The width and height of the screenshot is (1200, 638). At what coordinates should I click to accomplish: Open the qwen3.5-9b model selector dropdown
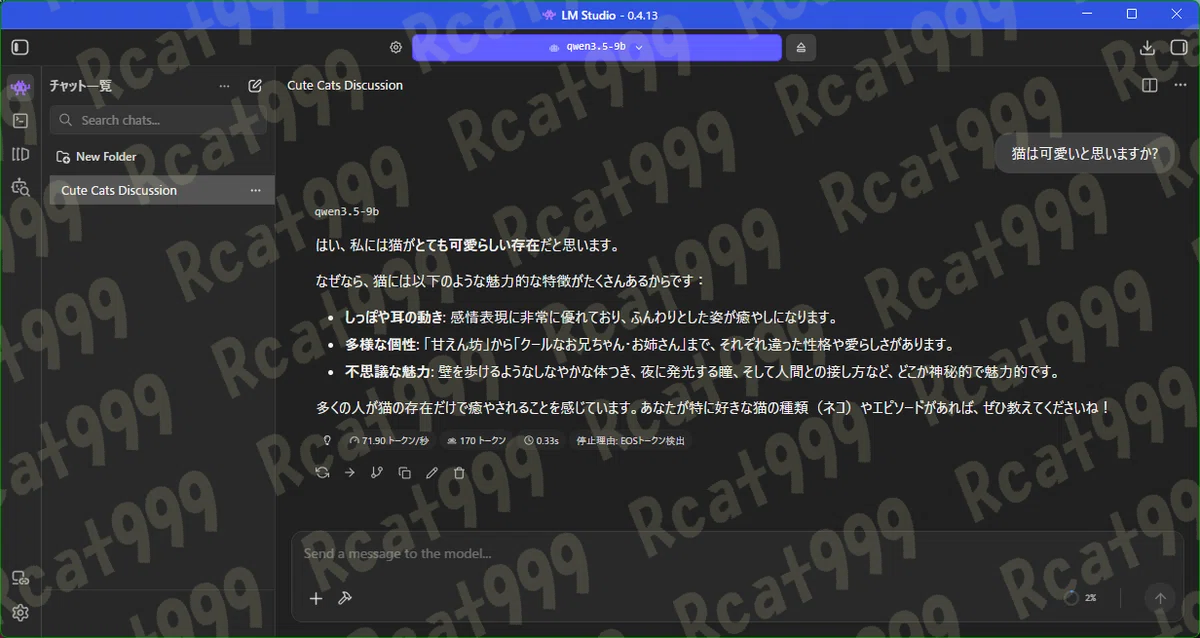[597, 47]
